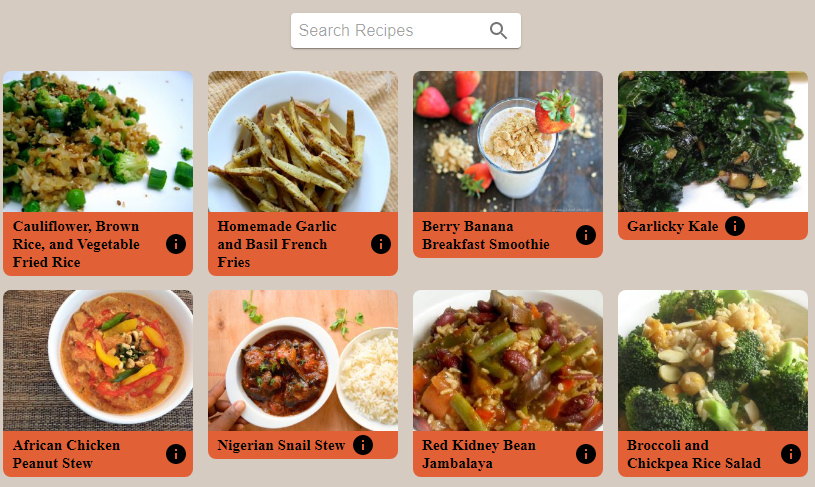Select the Berry Banana Breakfast Smoothie title
The image size is (815, 487).
[486, 235]
